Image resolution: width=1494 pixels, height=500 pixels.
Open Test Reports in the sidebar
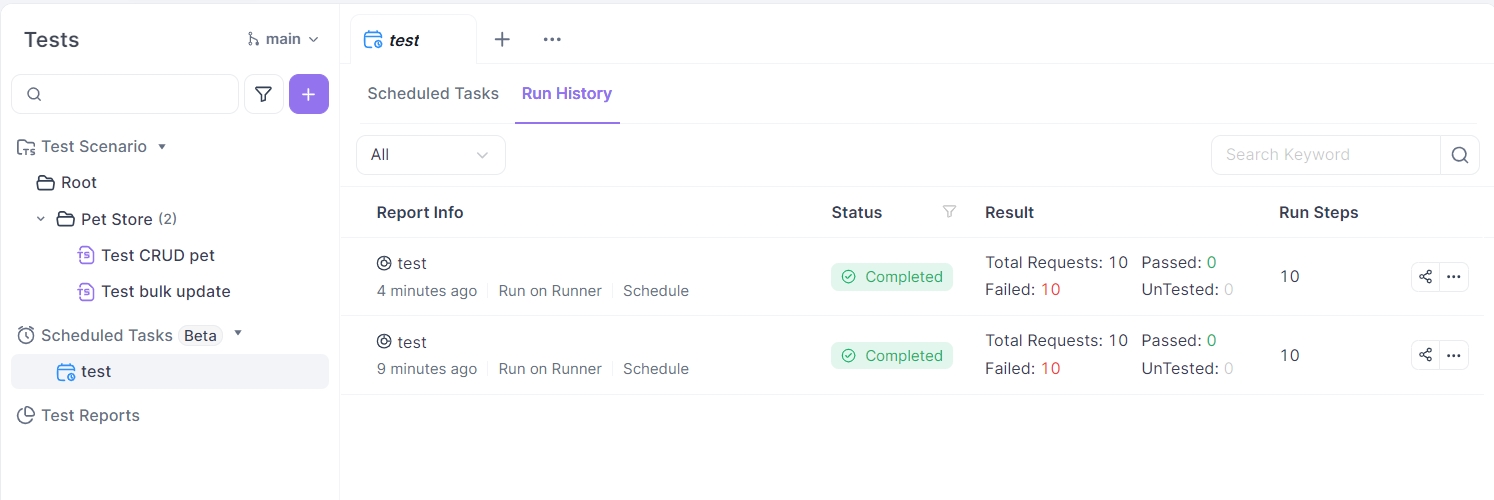[x=90, y=415]
